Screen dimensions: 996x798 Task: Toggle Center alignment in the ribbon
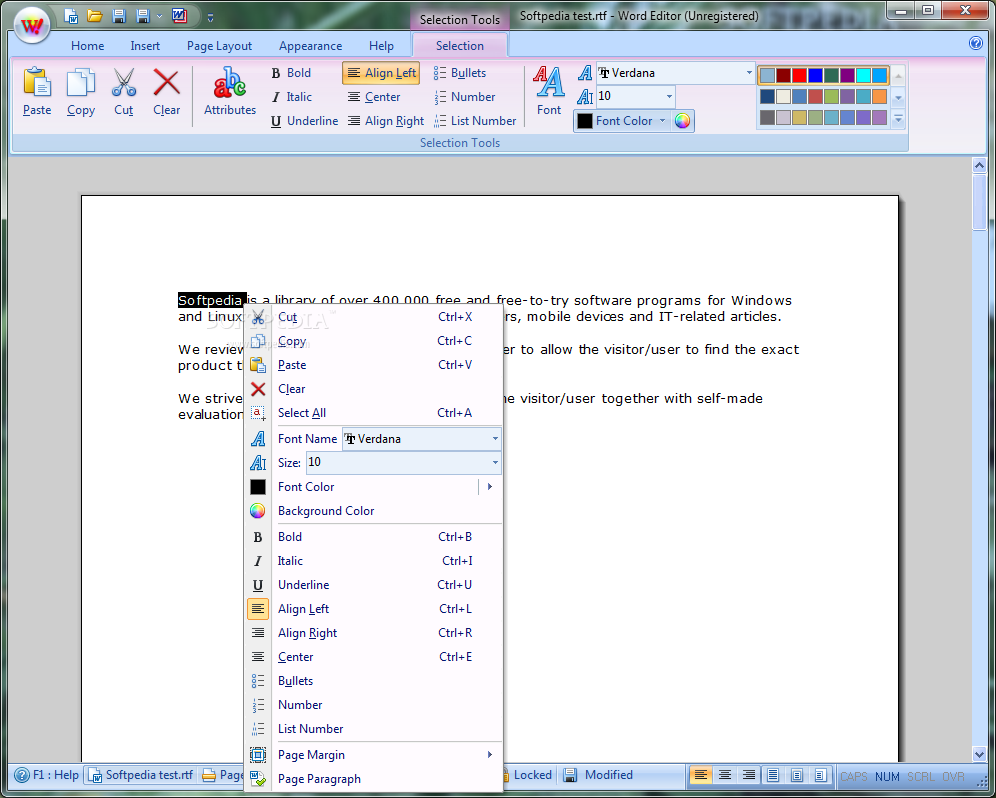pyautogui.click(x=374, y=97)
